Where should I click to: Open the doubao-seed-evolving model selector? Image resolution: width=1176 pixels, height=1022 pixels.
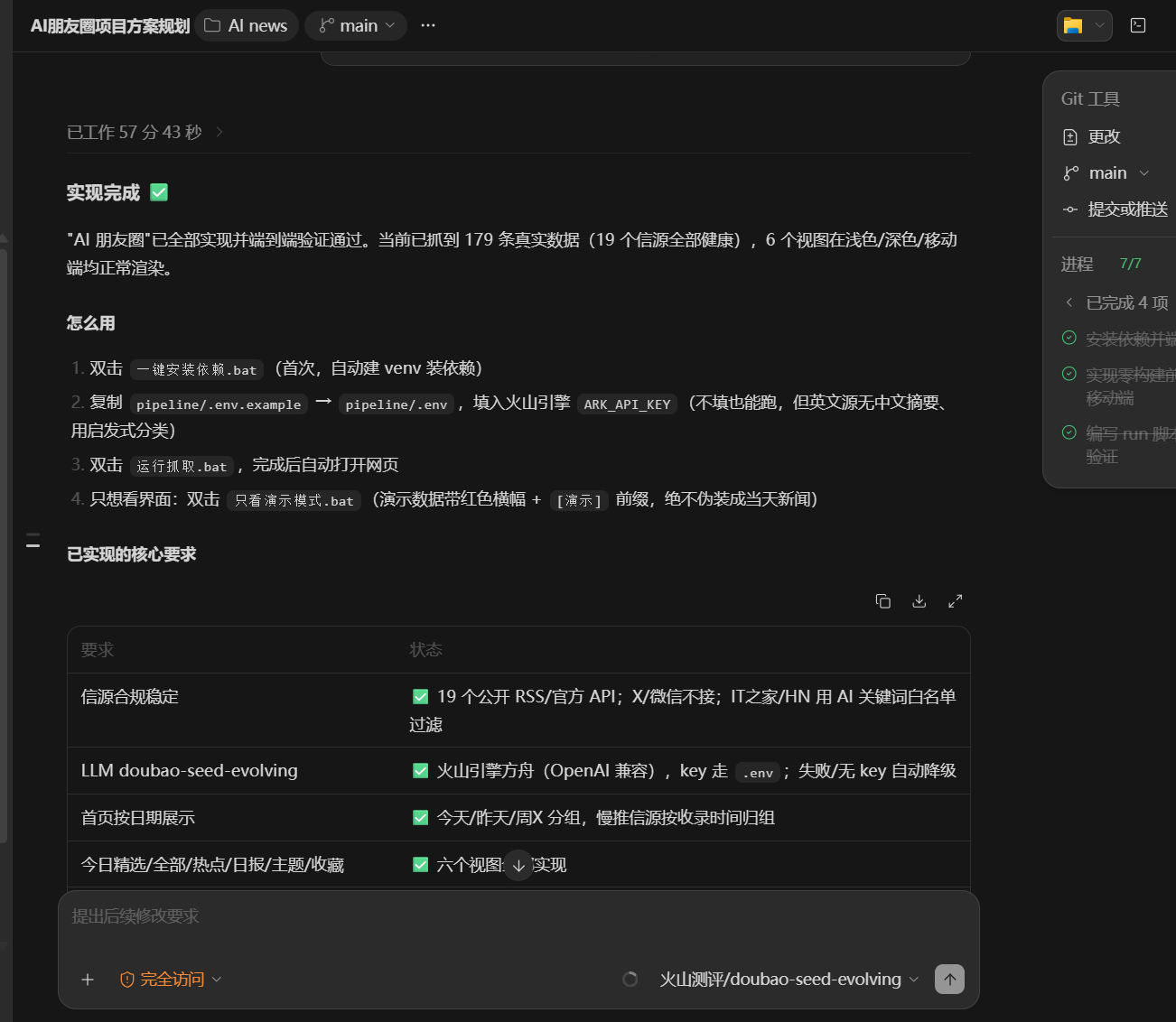click(x=789, y=980)
